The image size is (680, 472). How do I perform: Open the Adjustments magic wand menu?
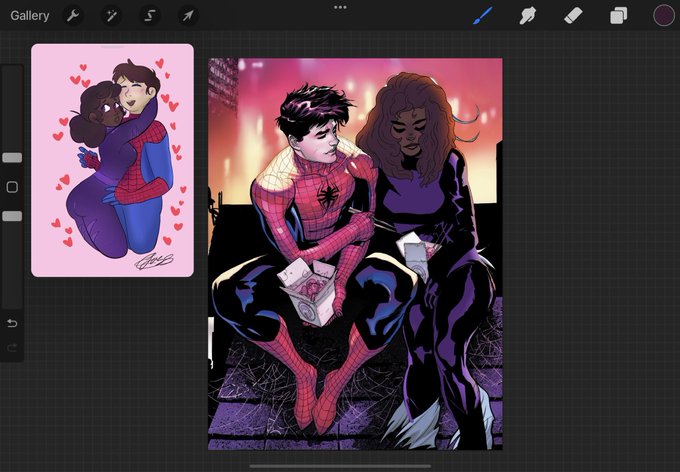(111, 16)
